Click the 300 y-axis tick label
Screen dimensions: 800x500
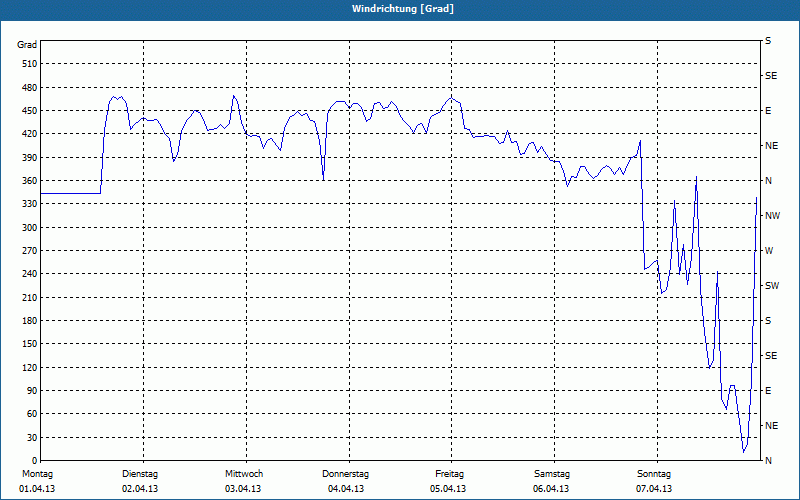tap(30, 227)
